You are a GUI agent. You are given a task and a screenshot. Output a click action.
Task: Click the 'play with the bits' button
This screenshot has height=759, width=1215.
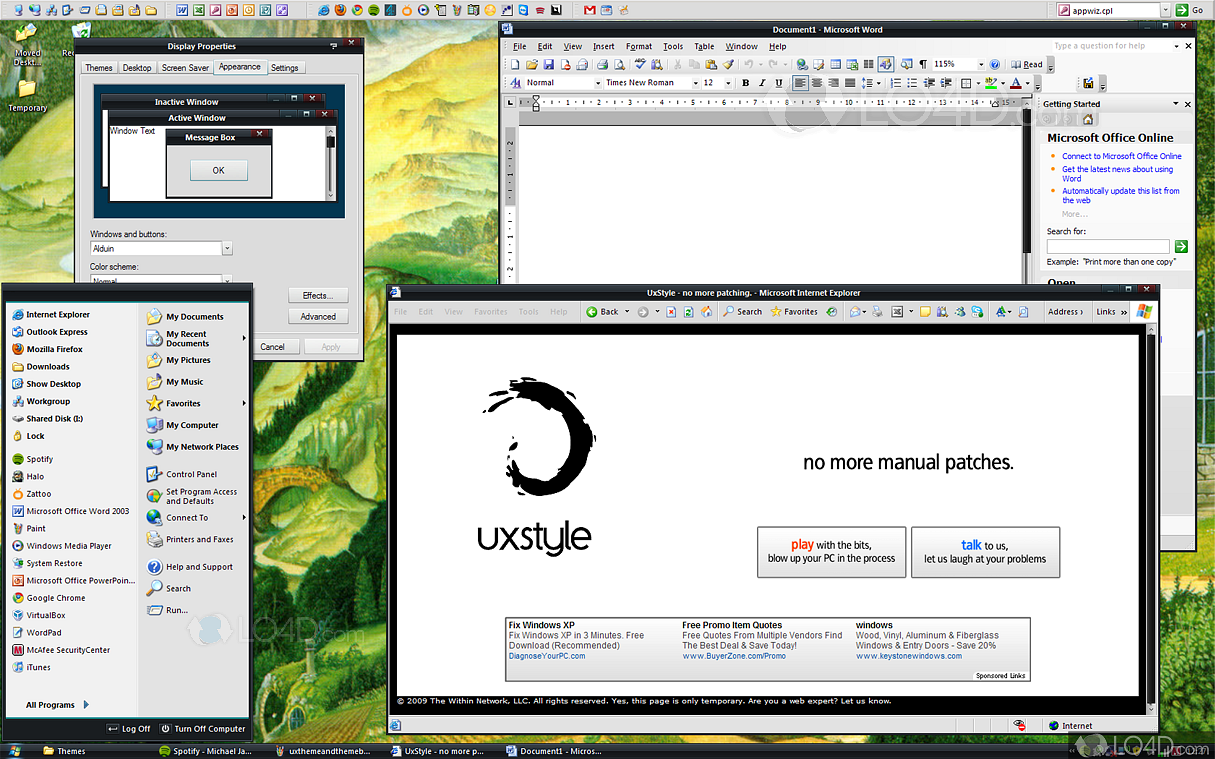831,552
